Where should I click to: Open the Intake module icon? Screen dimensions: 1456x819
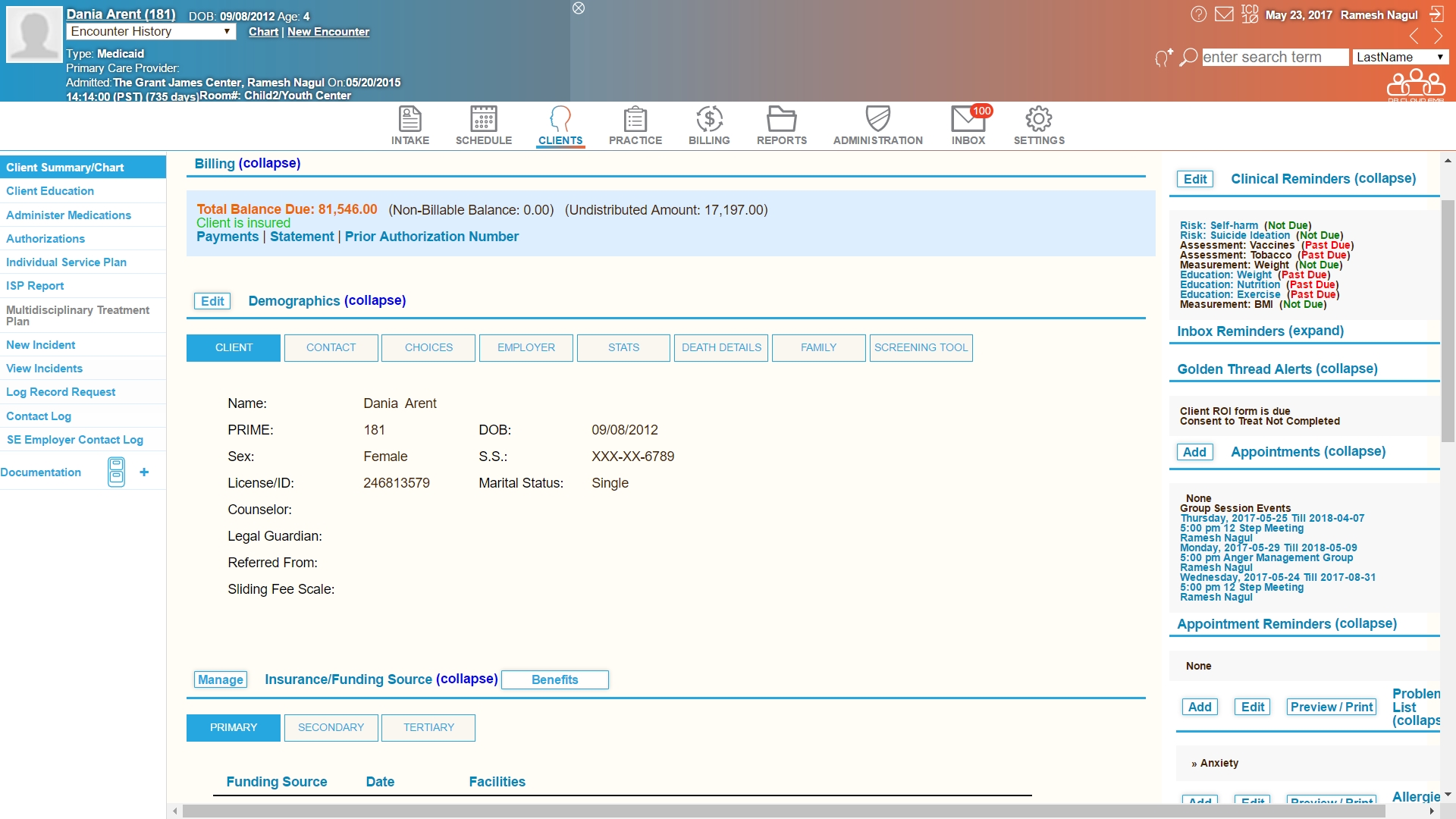[409, 120]
